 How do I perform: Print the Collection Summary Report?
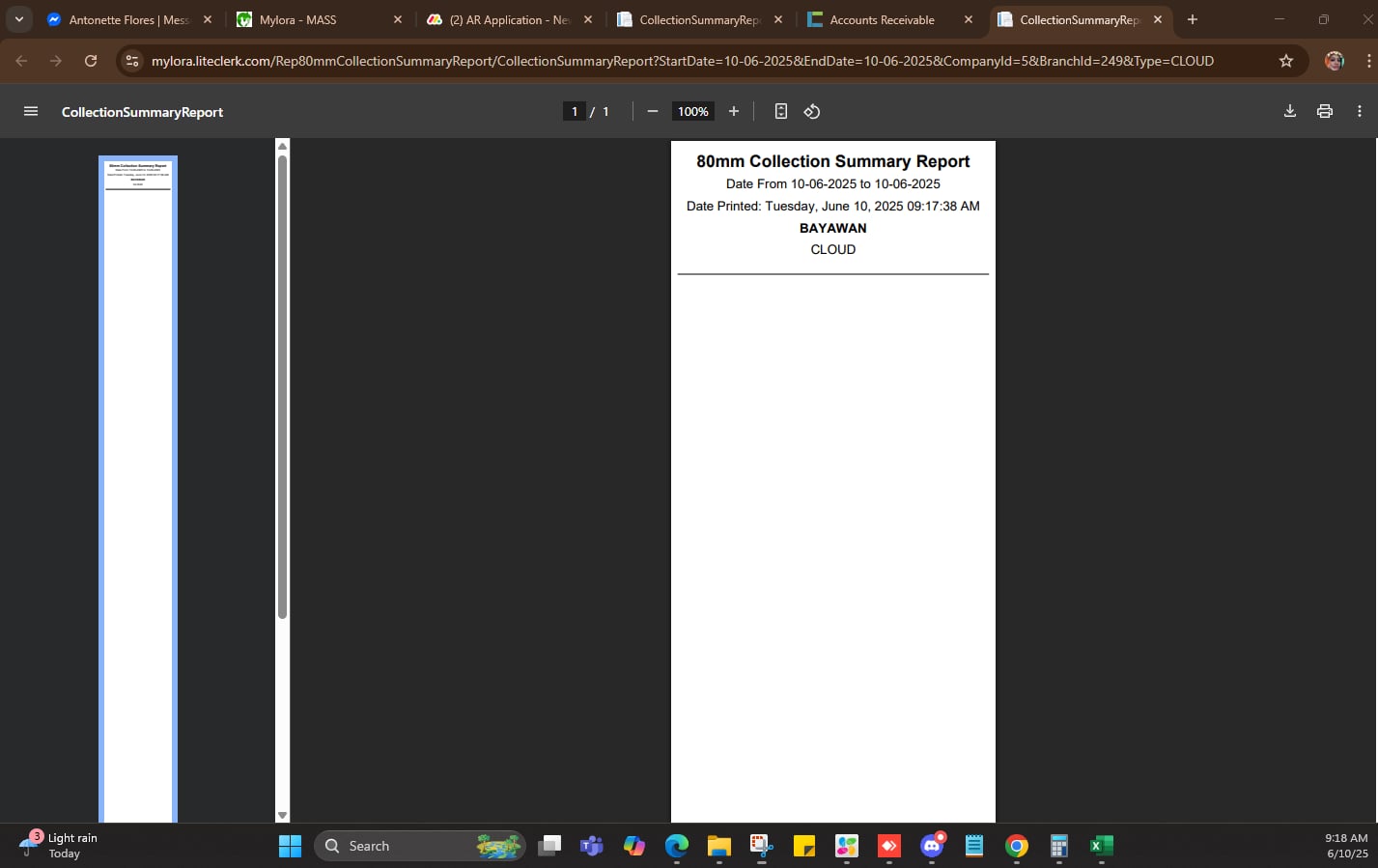(1324, 112)
